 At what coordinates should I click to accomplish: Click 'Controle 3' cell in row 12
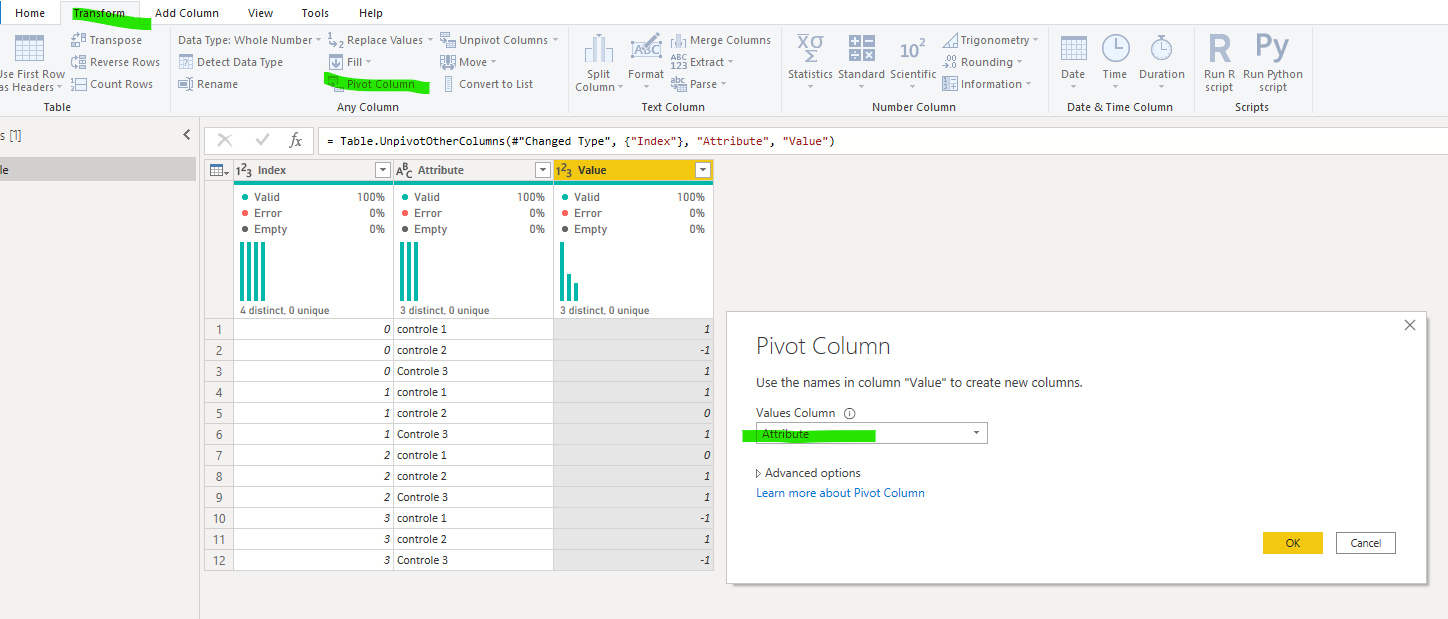473,560
